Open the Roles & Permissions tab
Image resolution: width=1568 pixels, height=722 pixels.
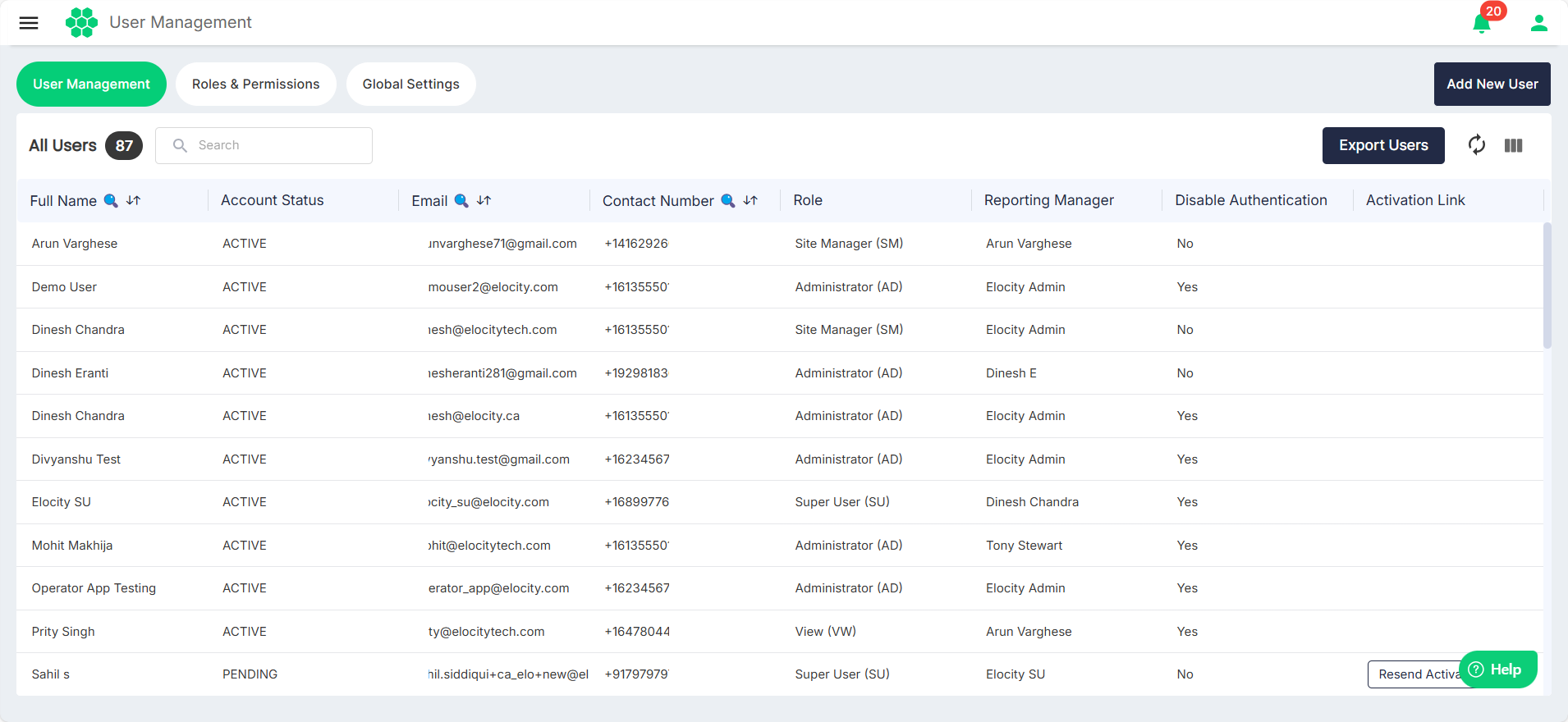pyautogui.click(x=256, y=84)
